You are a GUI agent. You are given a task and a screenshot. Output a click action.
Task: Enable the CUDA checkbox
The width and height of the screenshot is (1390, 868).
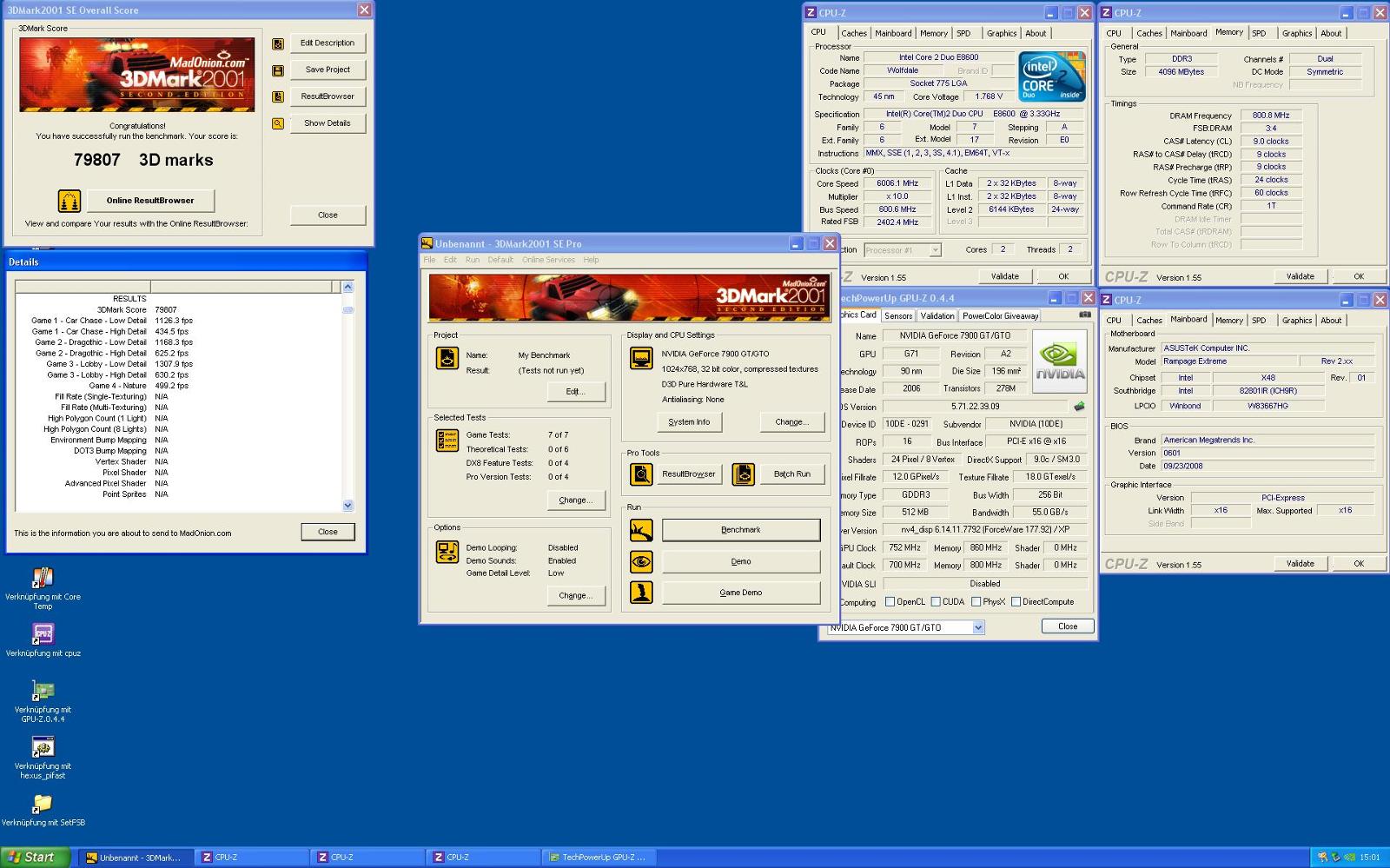936,601
